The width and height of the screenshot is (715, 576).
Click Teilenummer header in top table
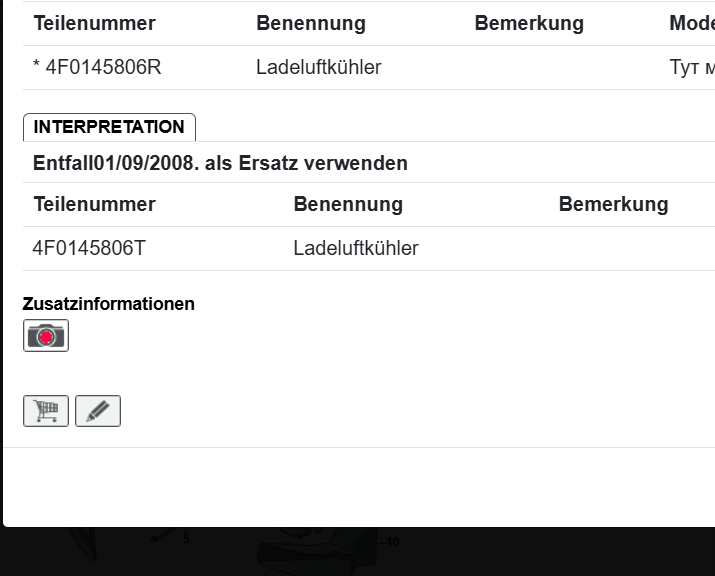pos(95,23)
